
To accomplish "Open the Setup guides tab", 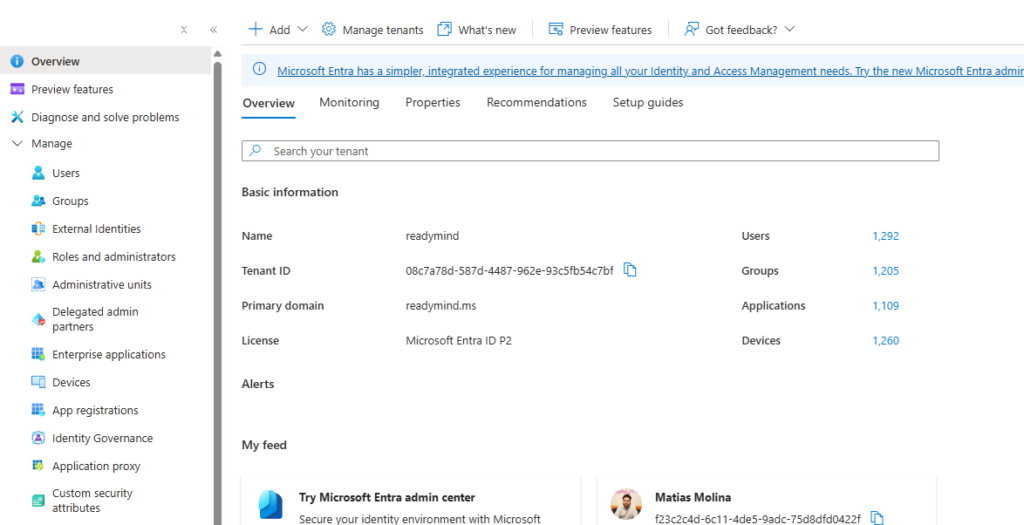I will 648,102.
